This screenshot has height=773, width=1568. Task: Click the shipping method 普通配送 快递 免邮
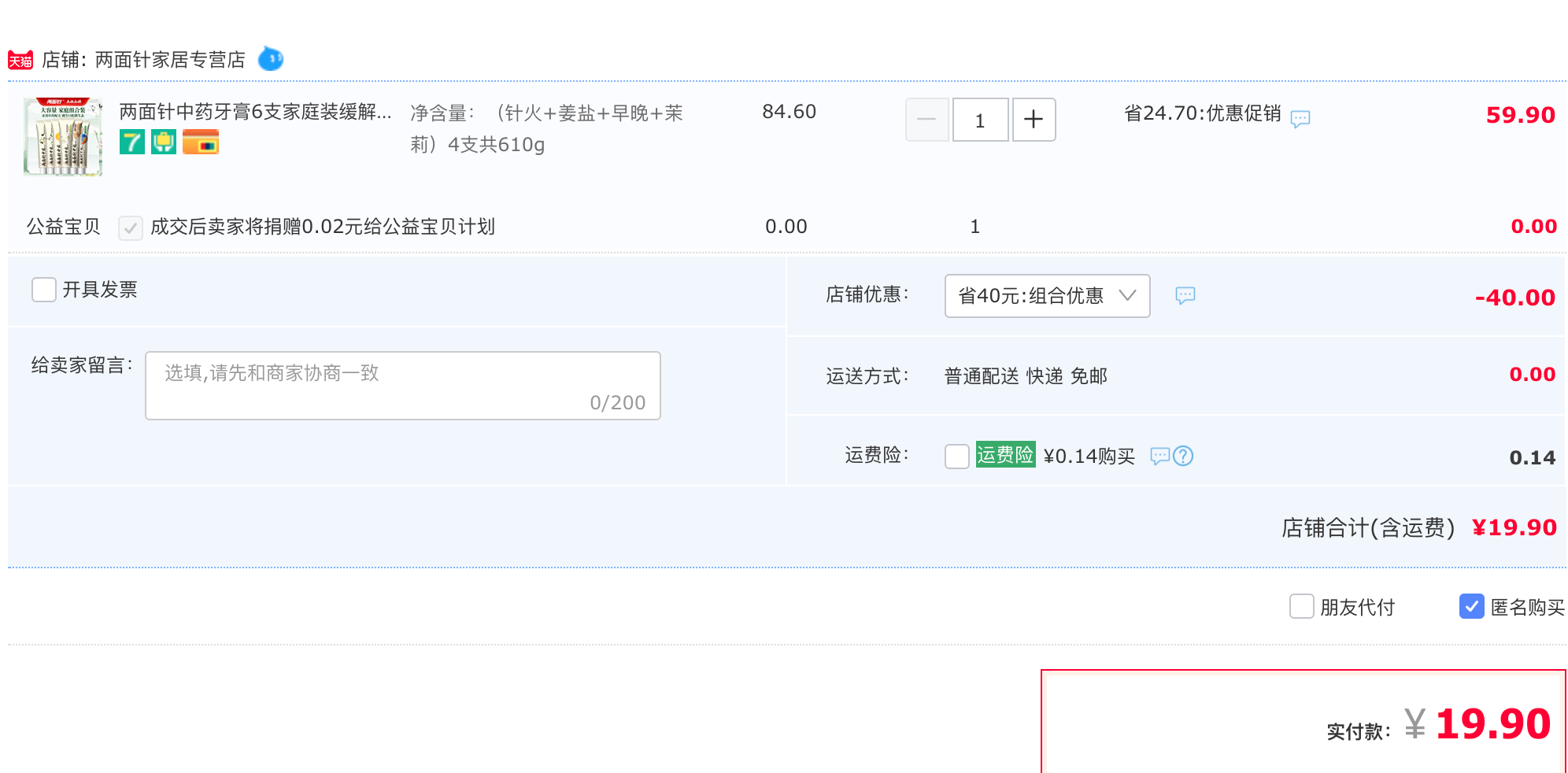click(x=1026, y=376)
